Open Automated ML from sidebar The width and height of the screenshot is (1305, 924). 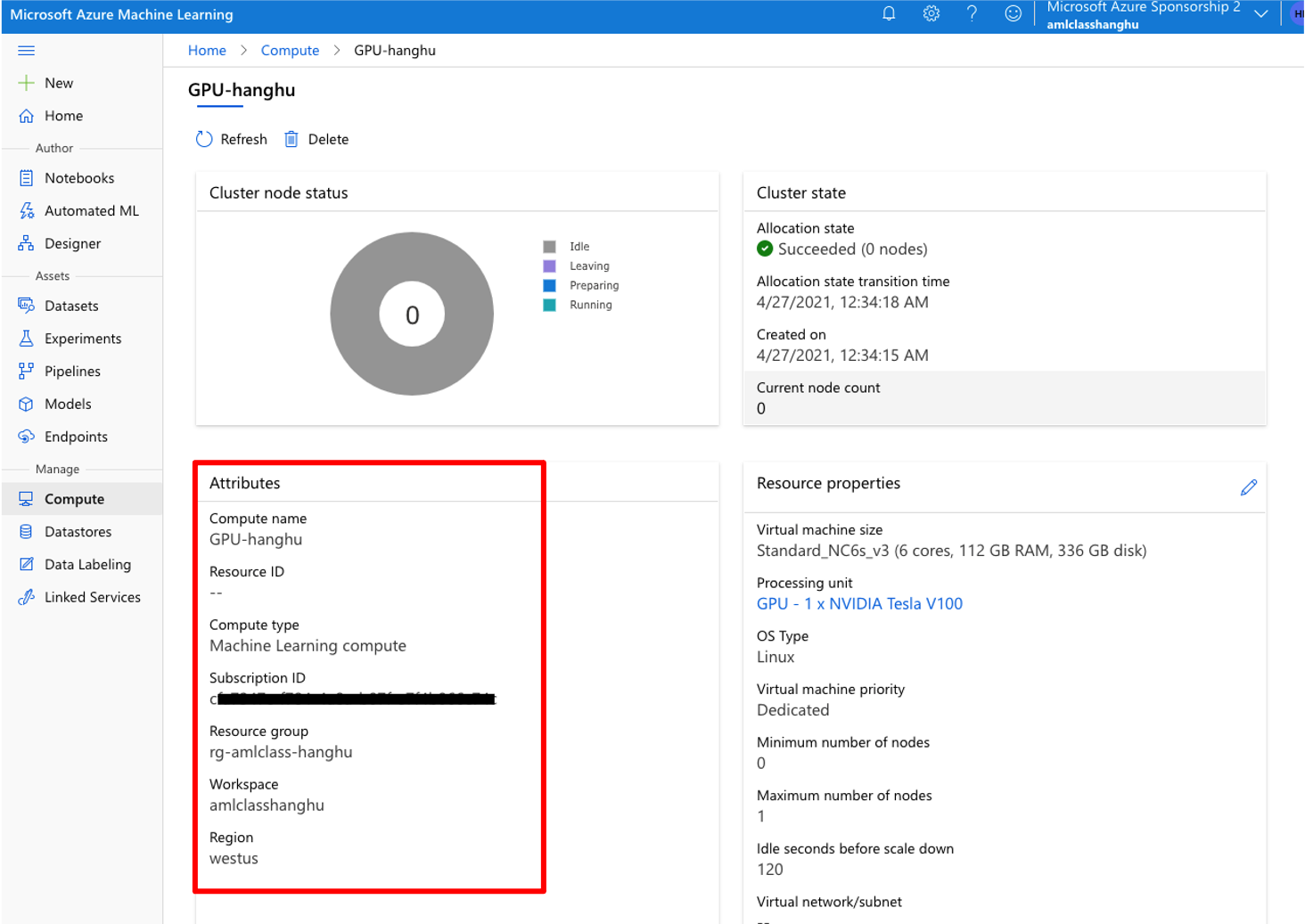(92, 211)
